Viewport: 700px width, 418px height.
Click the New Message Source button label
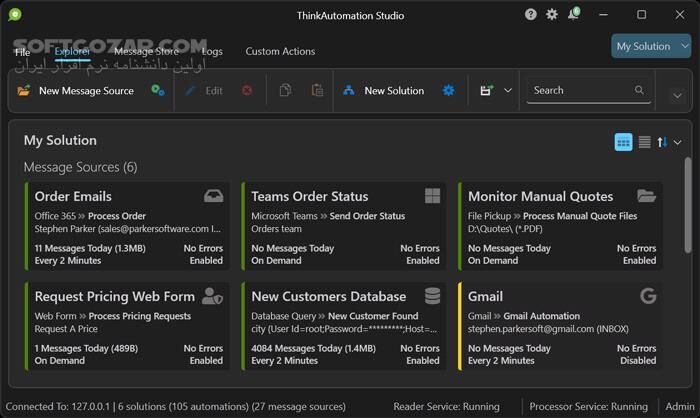pos(87,91)
